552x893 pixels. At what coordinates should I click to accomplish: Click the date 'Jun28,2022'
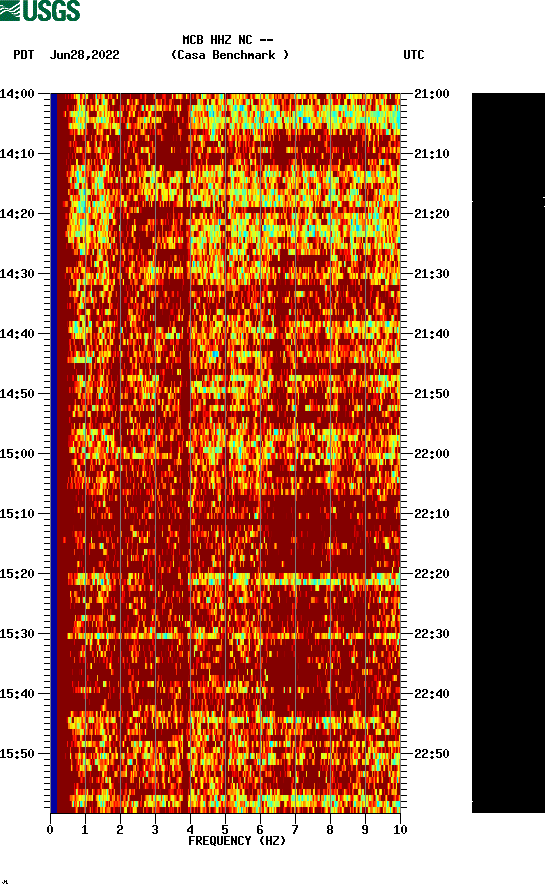[x=84, y=55]
